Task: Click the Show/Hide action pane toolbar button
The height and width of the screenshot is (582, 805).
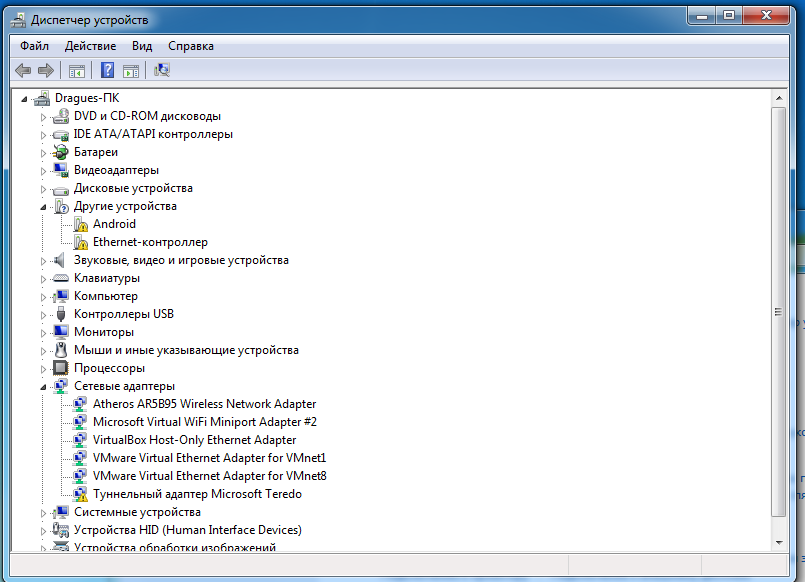Action: pos(131,71)
